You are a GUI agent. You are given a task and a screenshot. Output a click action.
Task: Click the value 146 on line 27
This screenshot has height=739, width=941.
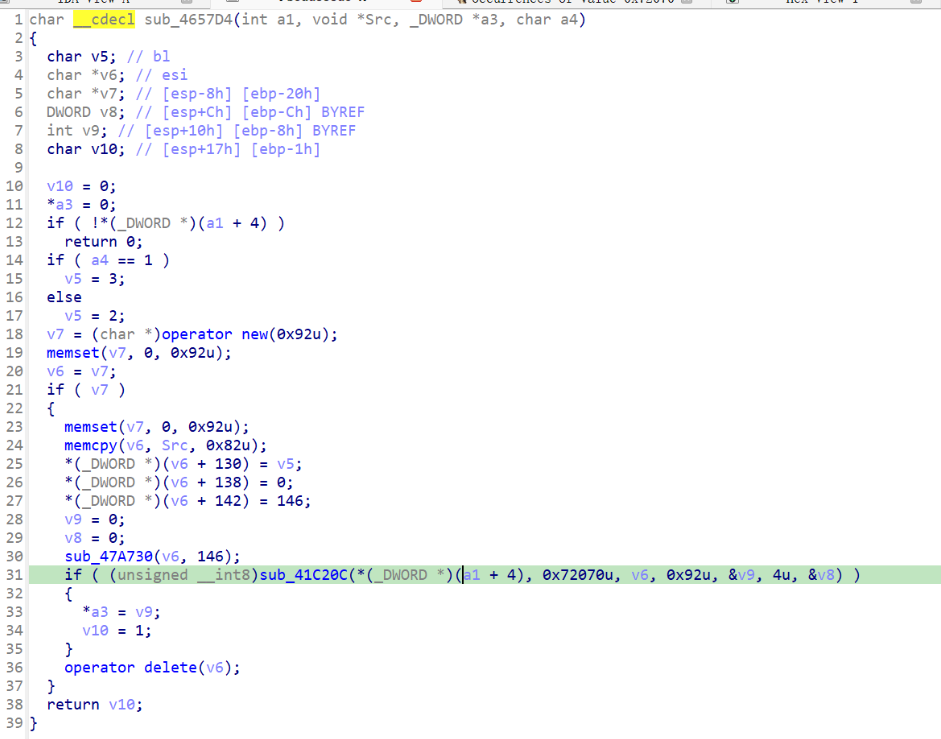[293, 501]
